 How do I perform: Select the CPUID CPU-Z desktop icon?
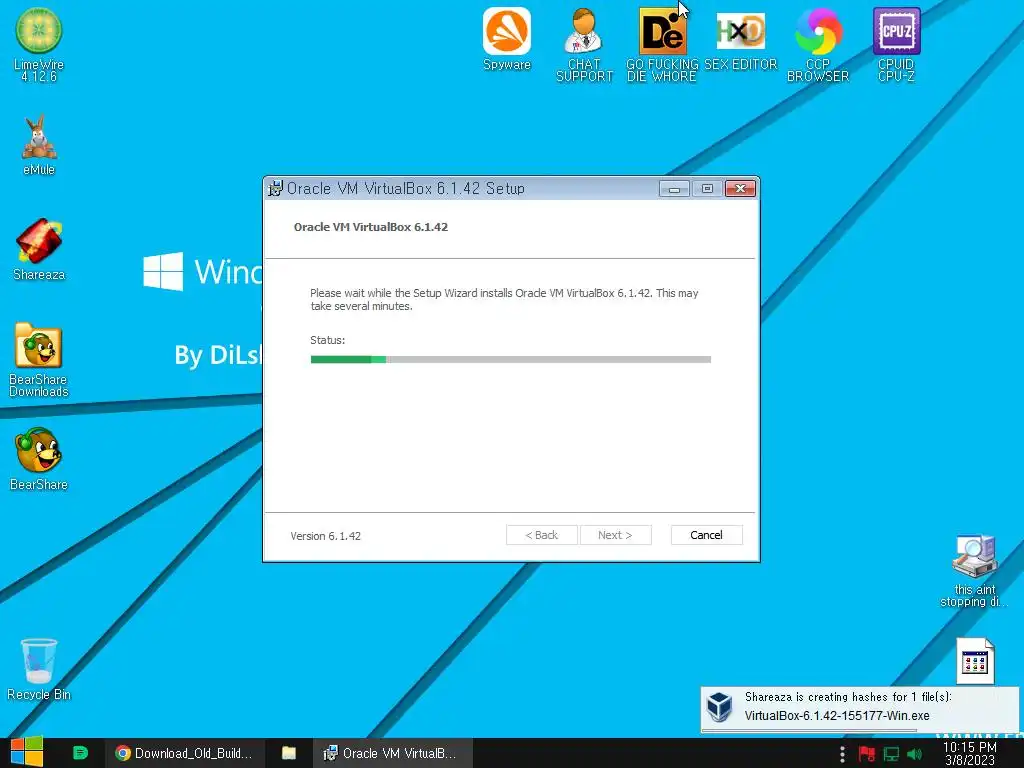(896, 44)
